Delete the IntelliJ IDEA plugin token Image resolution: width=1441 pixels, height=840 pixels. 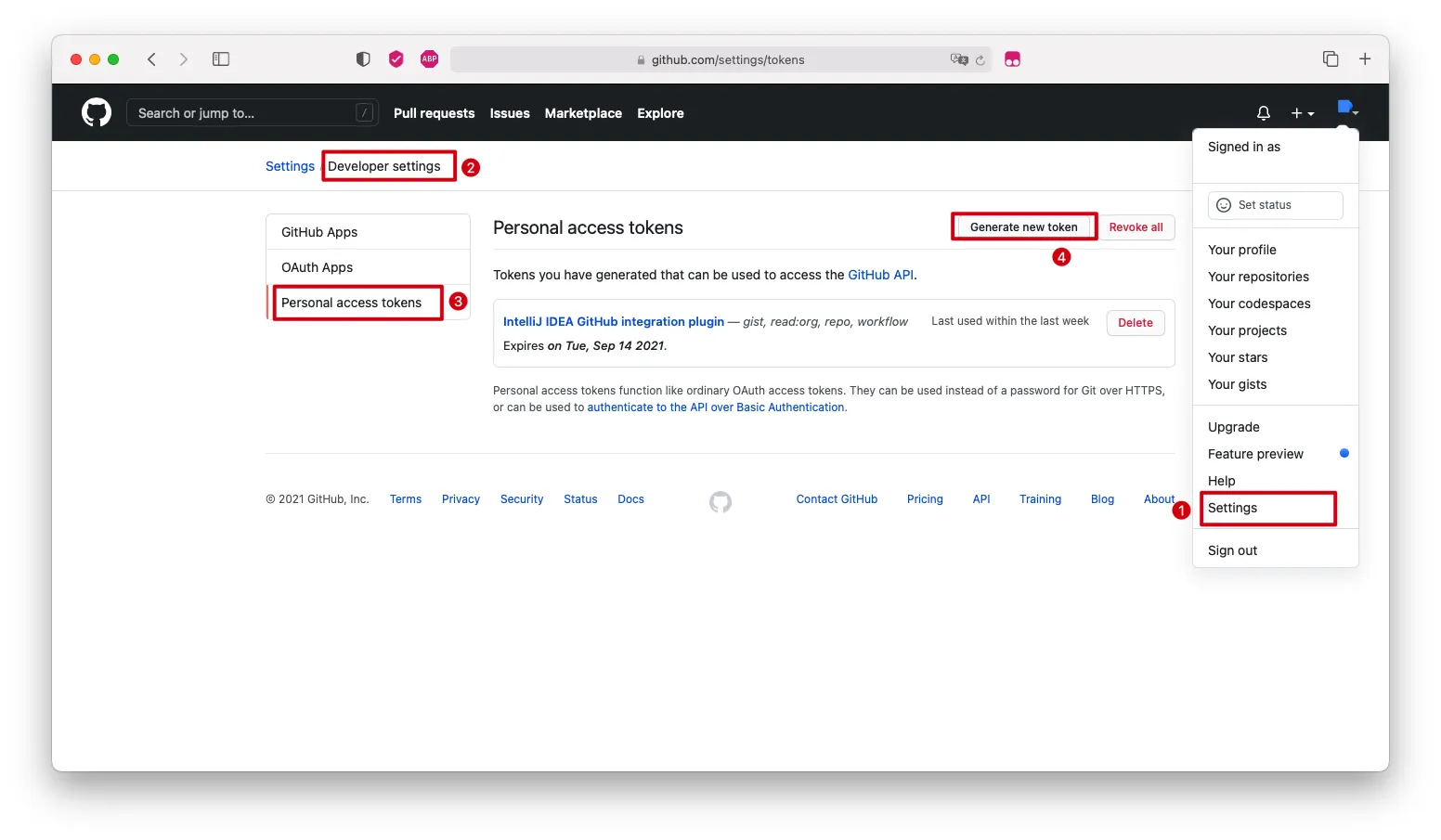pyautogui.click(x=1135, y=323)
